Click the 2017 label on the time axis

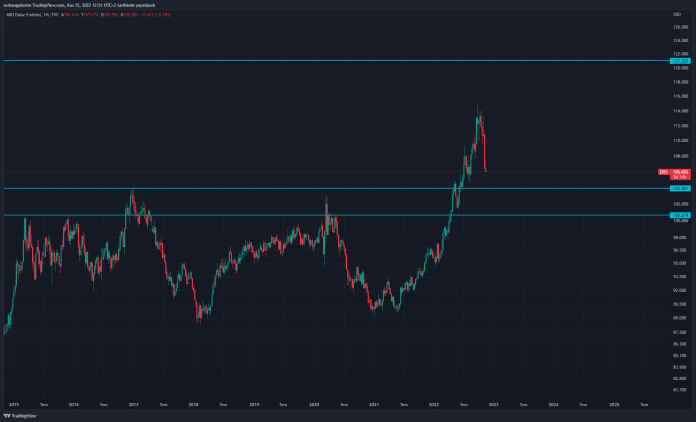pyautogui.click(x=134, y=405)
